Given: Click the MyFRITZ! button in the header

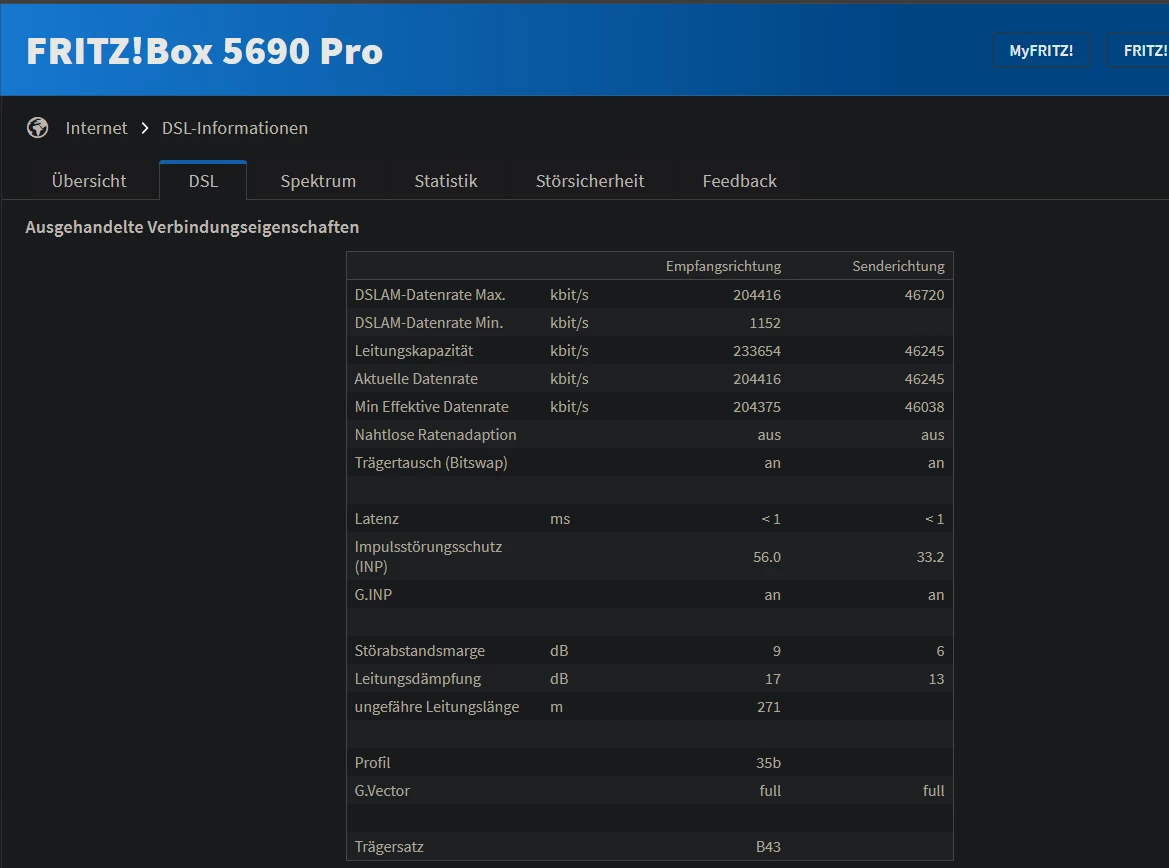Looking at the screenshot, I should (x=1041, y=51).
